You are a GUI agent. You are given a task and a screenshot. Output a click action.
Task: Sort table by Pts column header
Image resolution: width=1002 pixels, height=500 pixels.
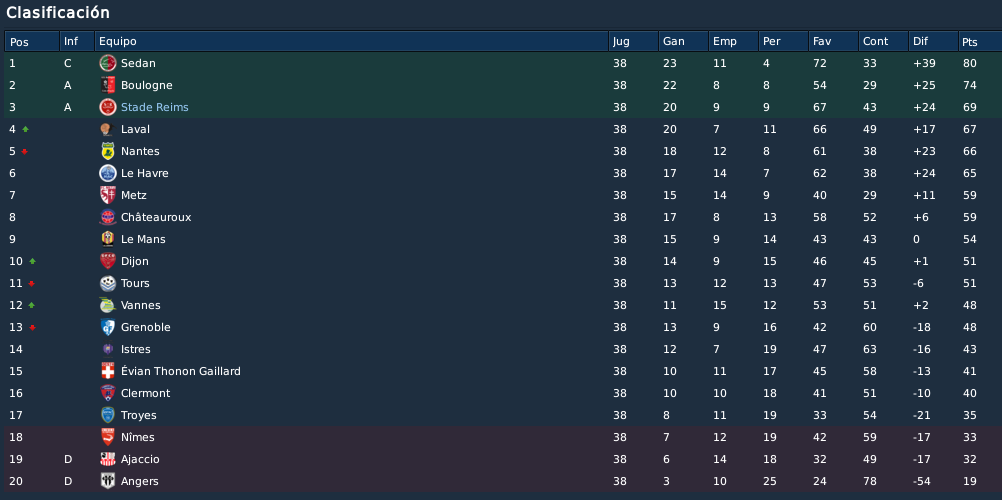(x=980, y=42)
